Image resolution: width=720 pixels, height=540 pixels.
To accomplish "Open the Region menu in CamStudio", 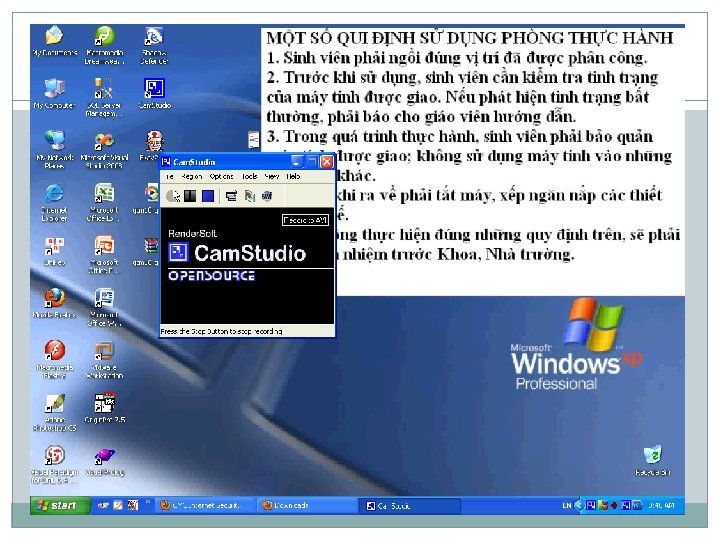I will pyautogui.click(x=191, y=176).
